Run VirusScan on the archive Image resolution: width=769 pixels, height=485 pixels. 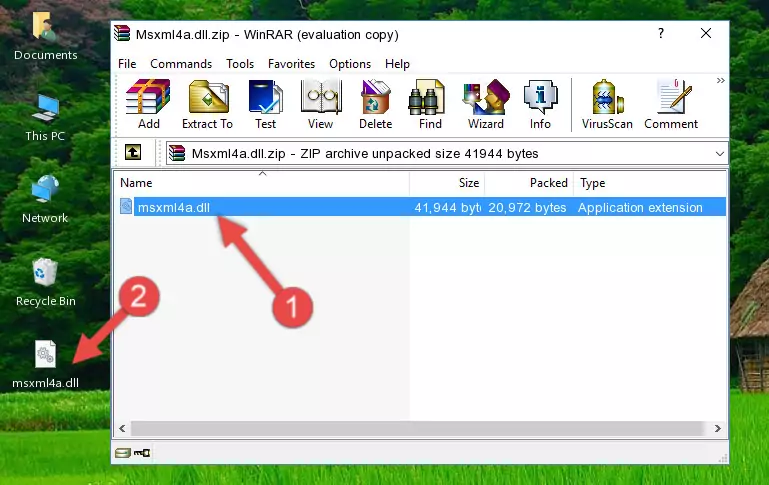(607, 104)
